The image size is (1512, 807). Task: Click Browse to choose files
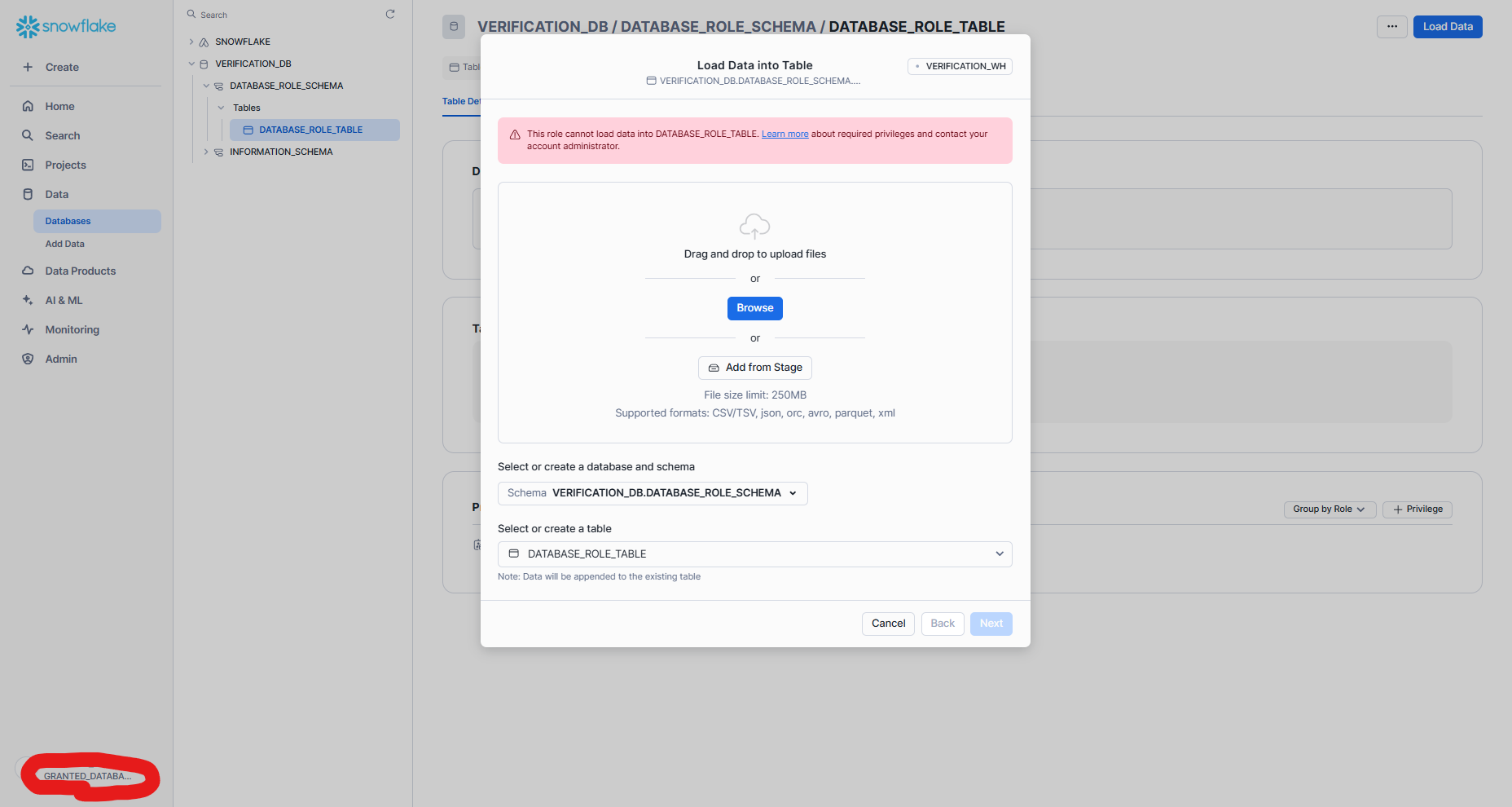tap(755, 308)
